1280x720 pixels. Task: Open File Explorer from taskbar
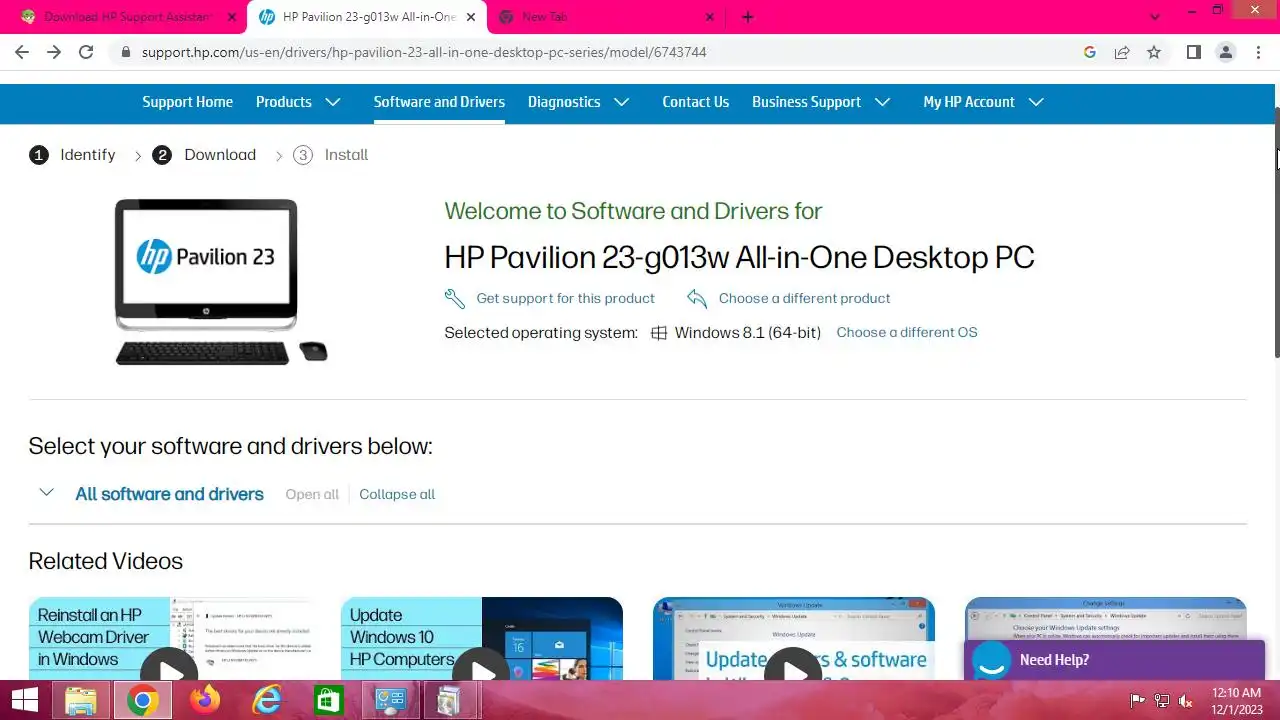tap(81, 700)
